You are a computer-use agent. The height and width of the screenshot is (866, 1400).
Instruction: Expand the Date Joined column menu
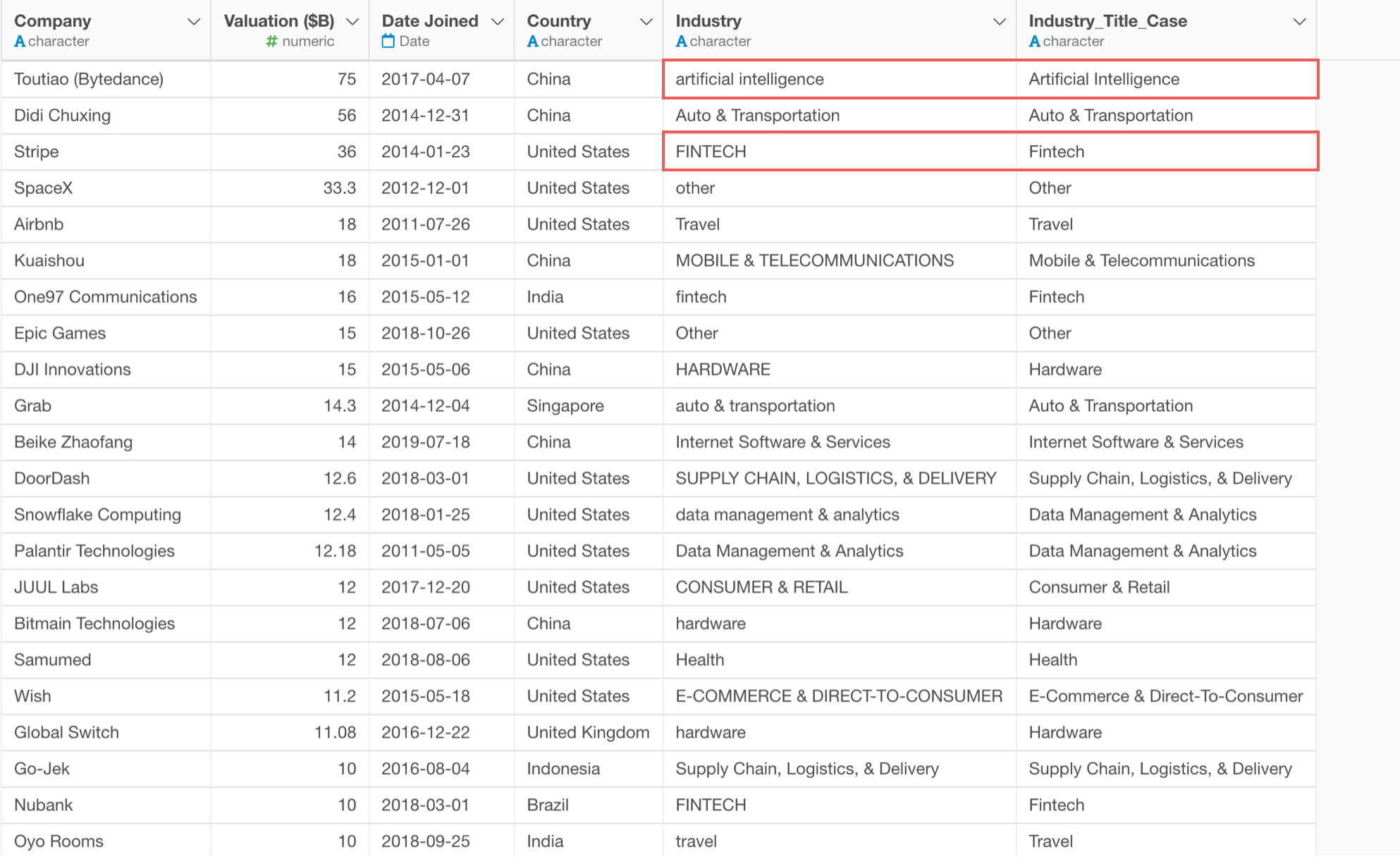[498, 22]
